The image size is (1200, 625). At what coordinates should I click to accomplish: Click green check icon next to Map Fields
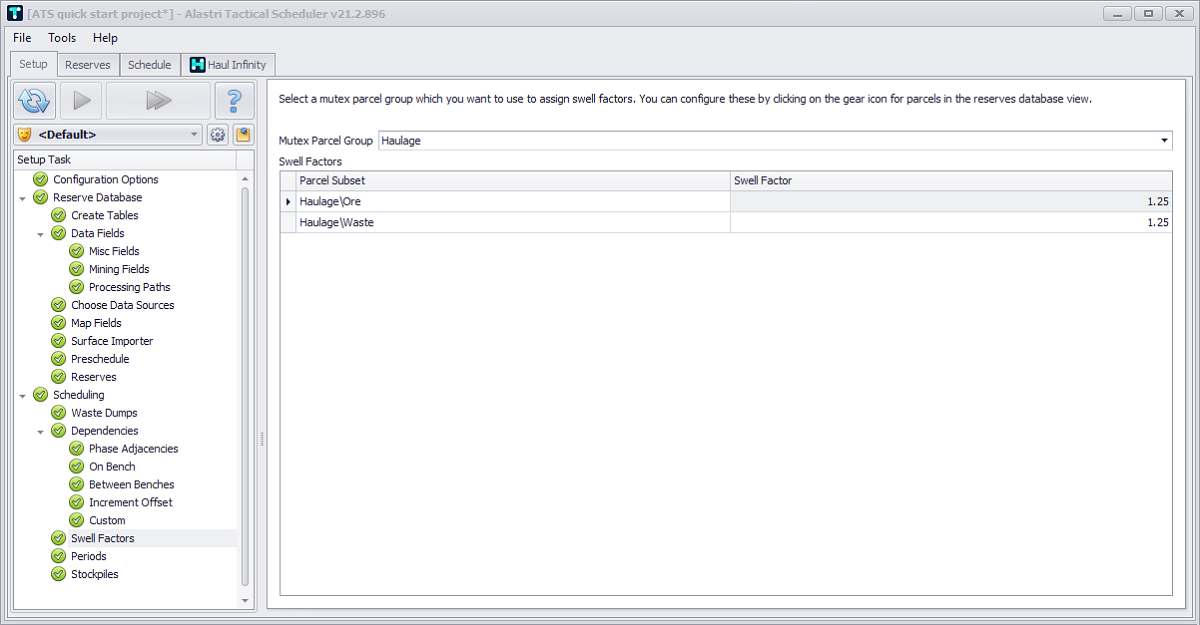point(59,324)
